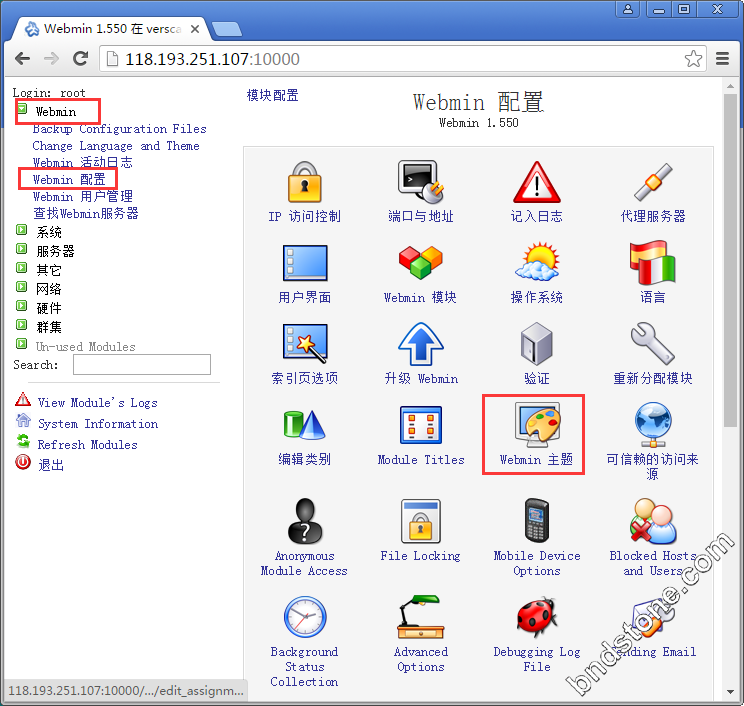
Task: Open the 可信赖的访问来源 globe icon
Action: click(653, 425)
